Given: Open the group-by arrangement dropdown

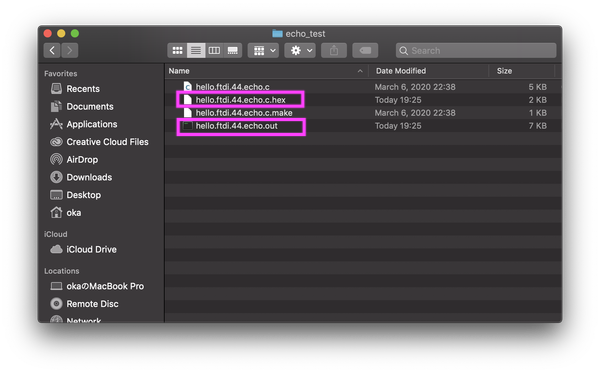Looking at the screenshot, I should [263, 50].
